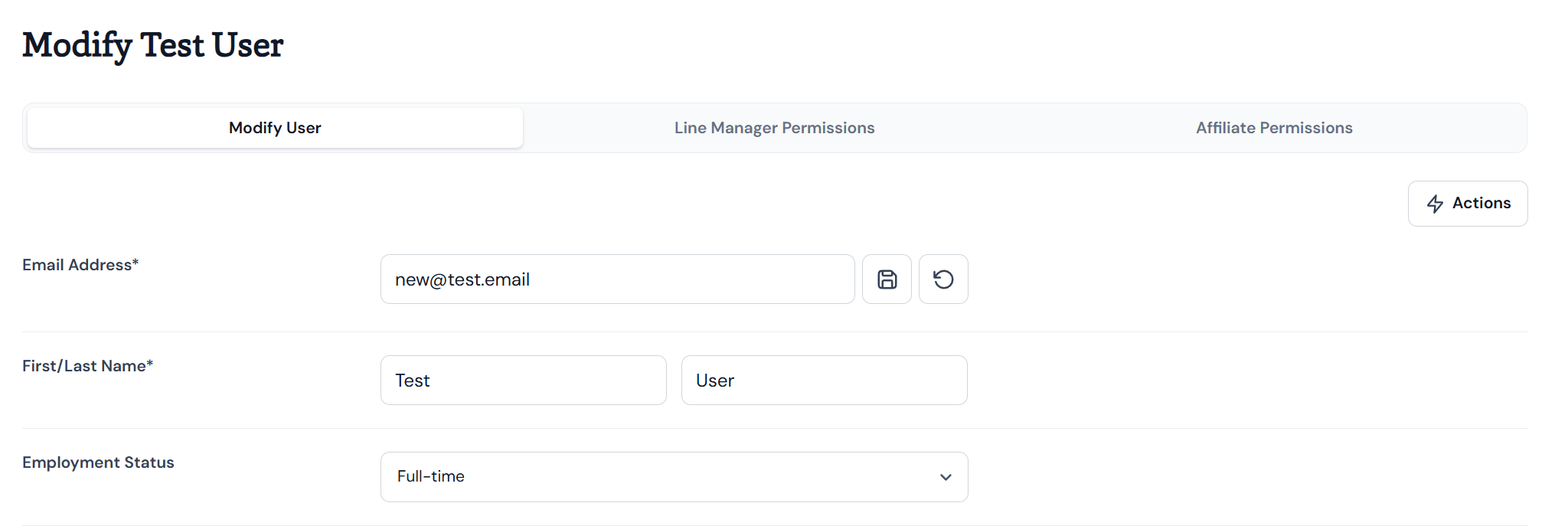Screen dimensions: 1568x526
Task: Click the first name field containing 'Test'
Action: [x=524, y=381]
